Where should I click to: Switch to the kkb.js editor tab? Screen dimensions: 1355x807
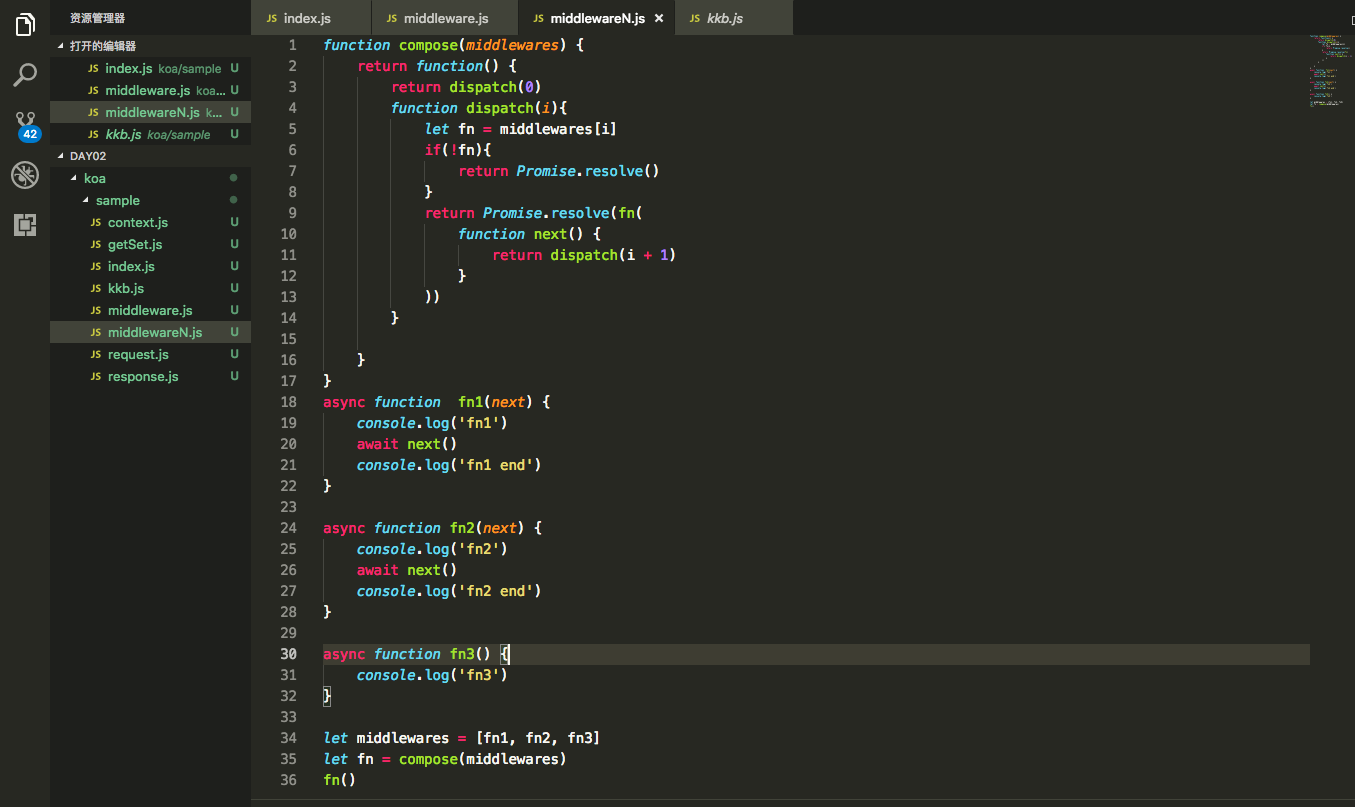click(734, 18)
